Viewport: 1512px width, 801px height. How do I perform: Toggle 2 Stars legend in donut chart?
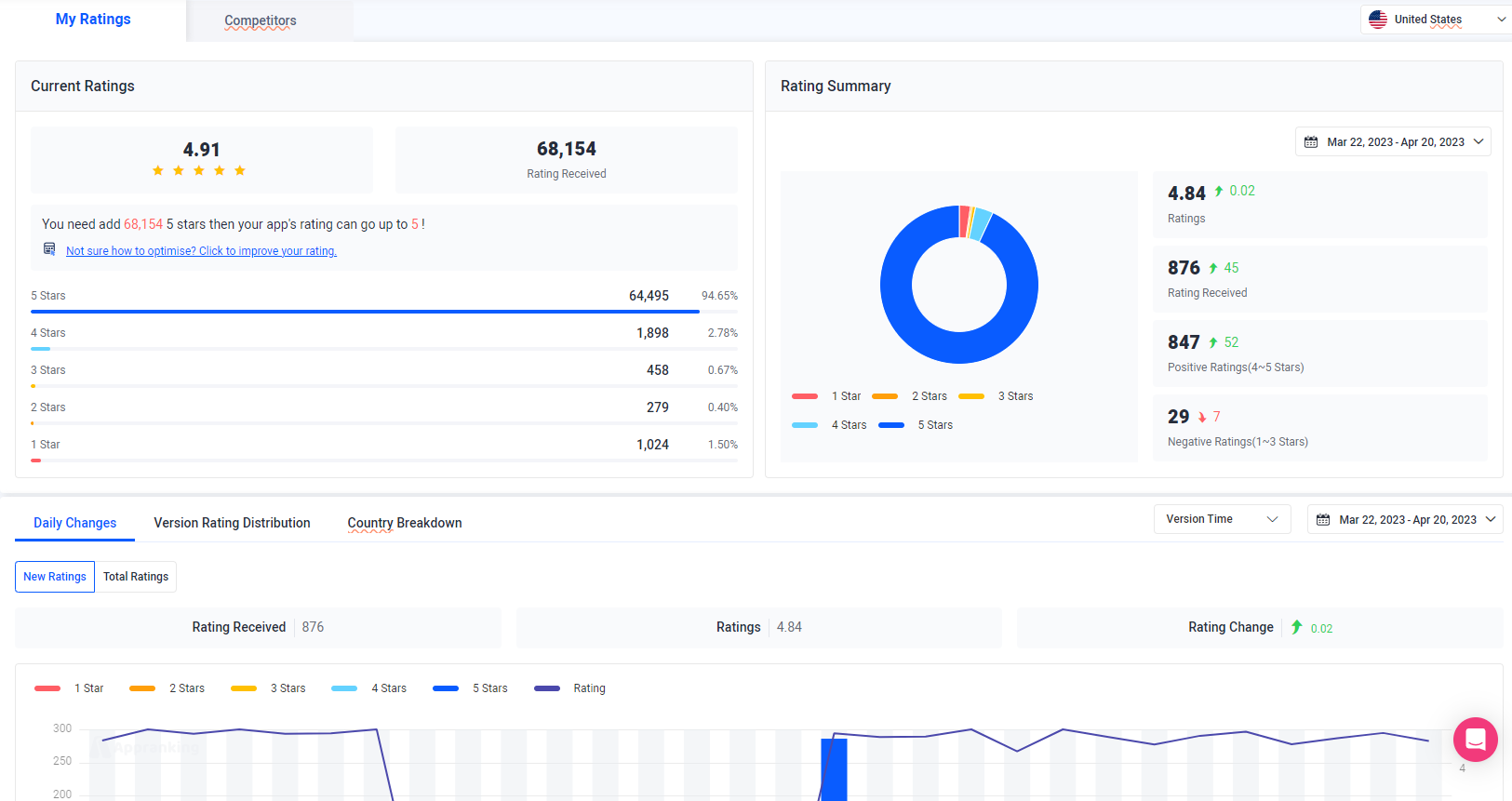pos(909,396)
